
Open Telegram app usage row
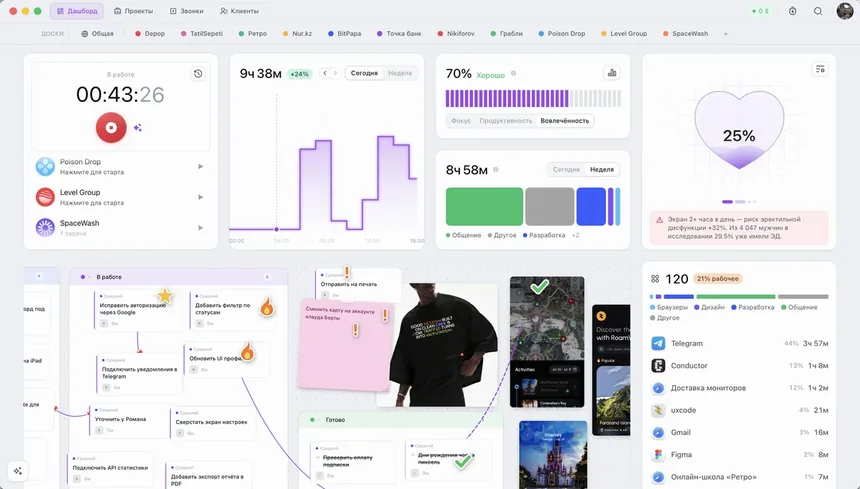coord(739,344)
